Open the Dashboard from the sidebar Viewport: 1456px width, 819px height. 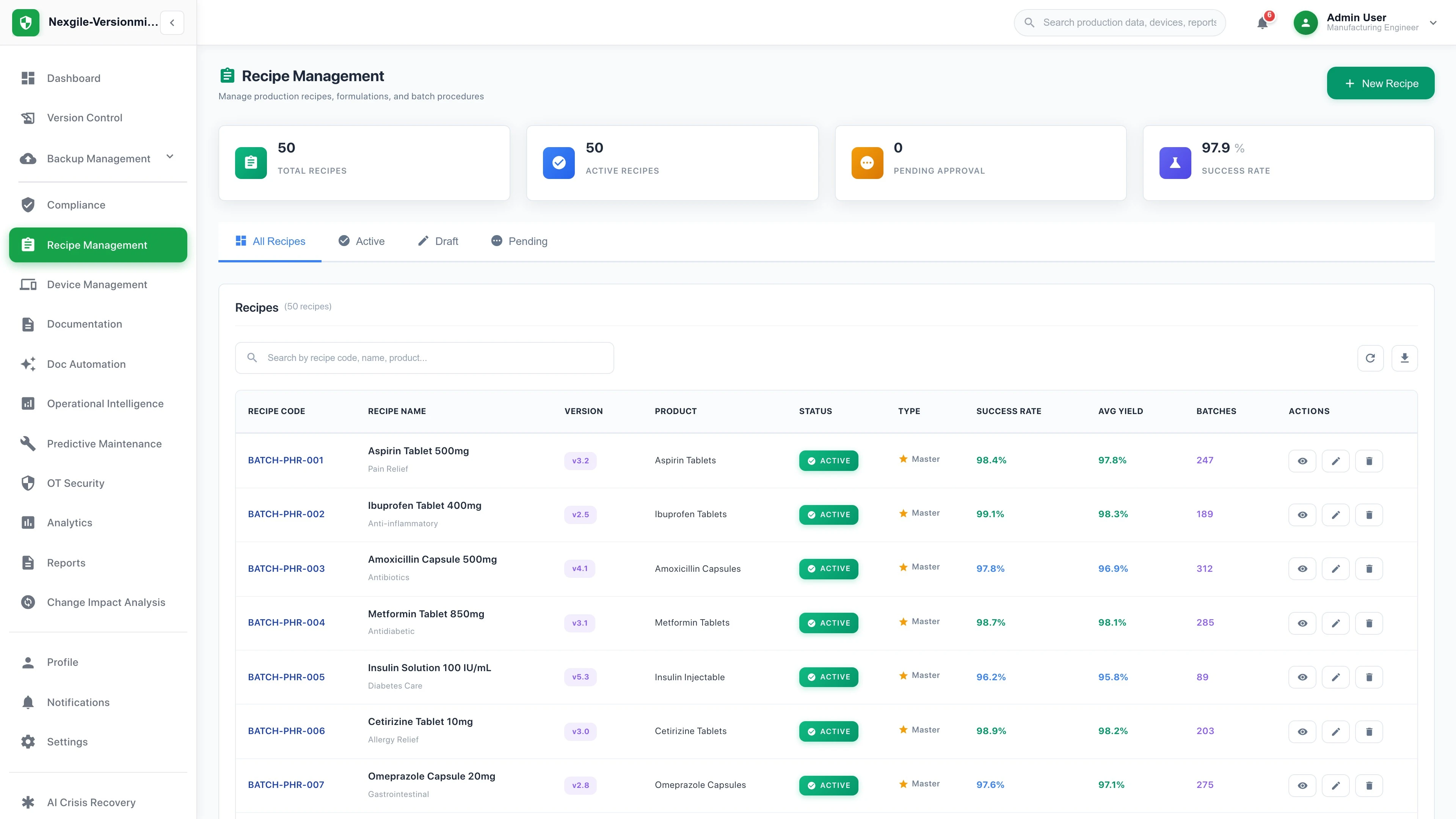pyautogui.click(x=74, y=78)
